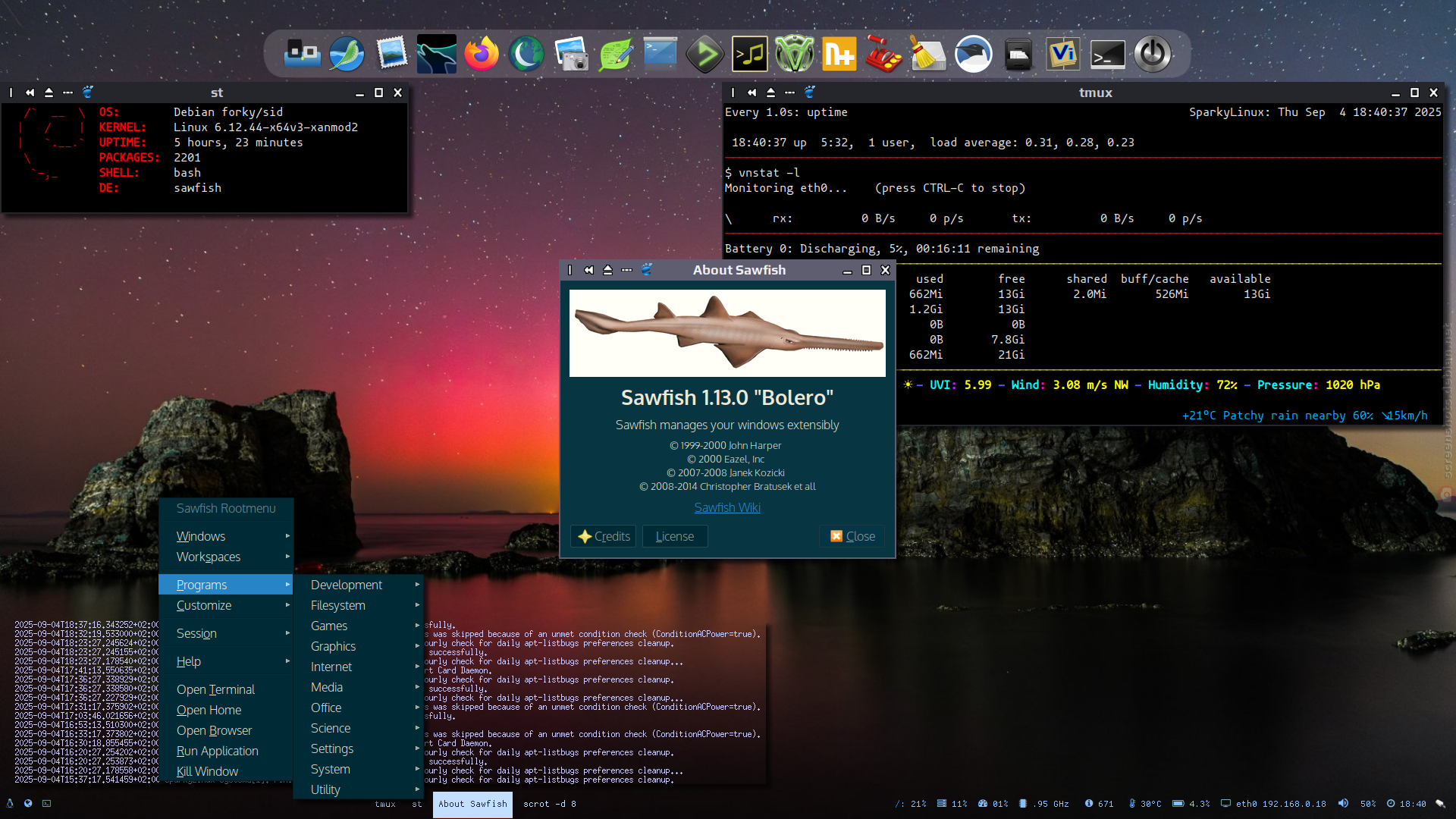Click the Close button in About Sawfish
Image resolution: width=1456 pixels, height=819 pixels.
(852, 536)
